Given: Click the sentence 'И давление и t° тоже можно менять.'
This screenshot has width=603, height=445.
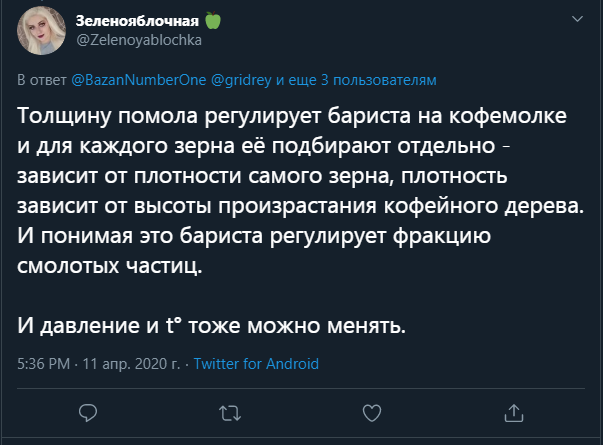Looking at the screenshot, I should tap(212, 325).
